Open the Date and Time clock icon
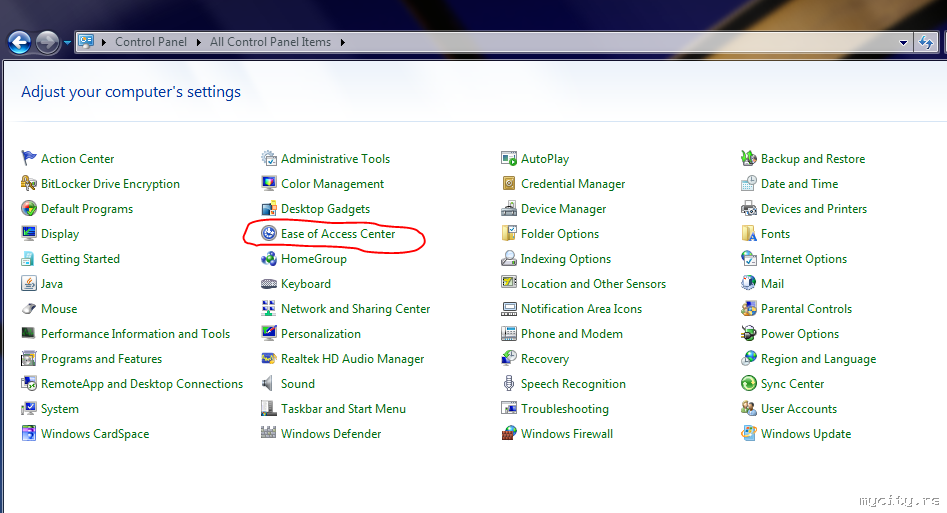This screenshot has width=947, height=513. (749, 183)
